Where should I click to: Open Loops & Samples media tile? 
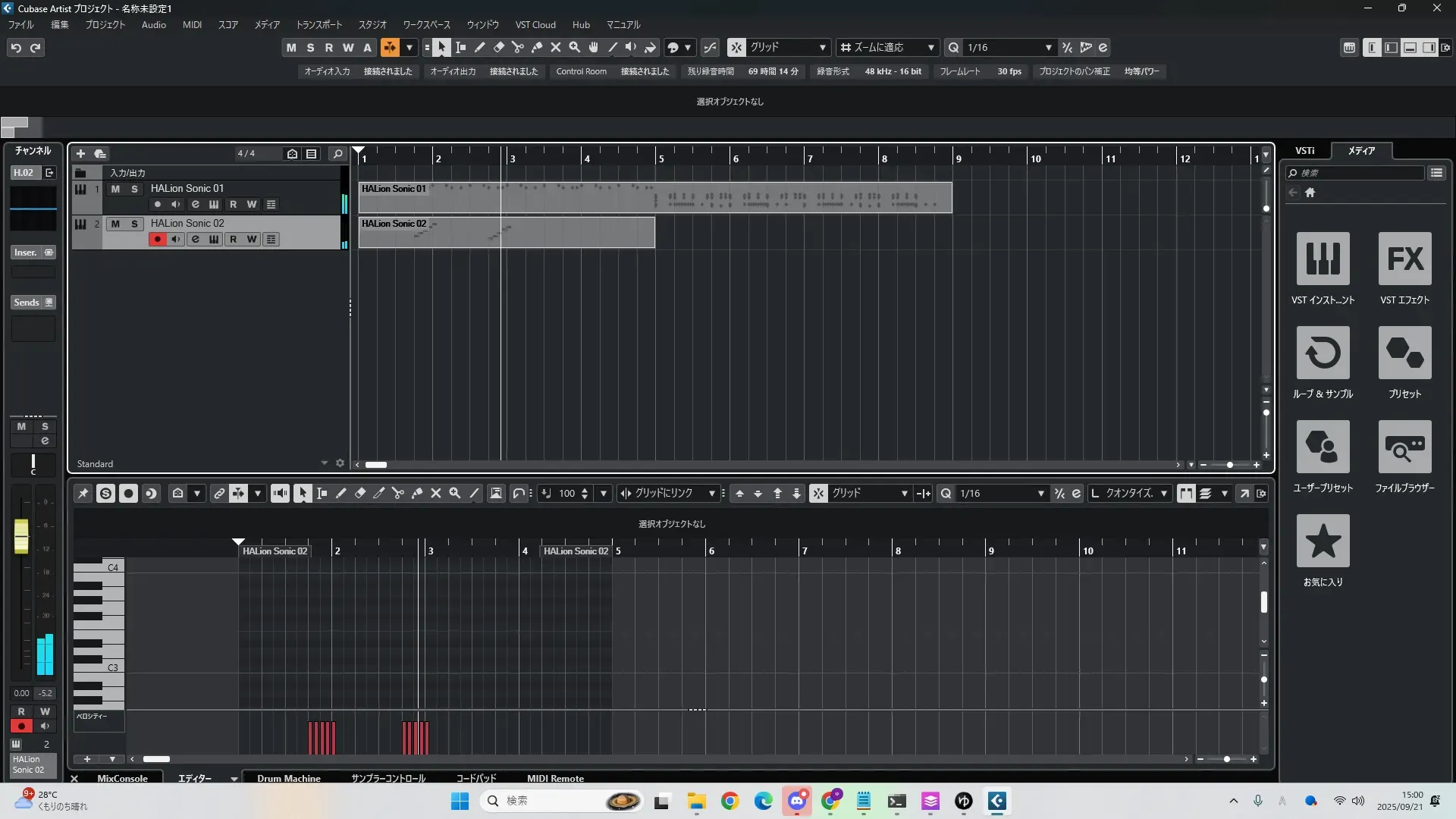point(1323,353)
